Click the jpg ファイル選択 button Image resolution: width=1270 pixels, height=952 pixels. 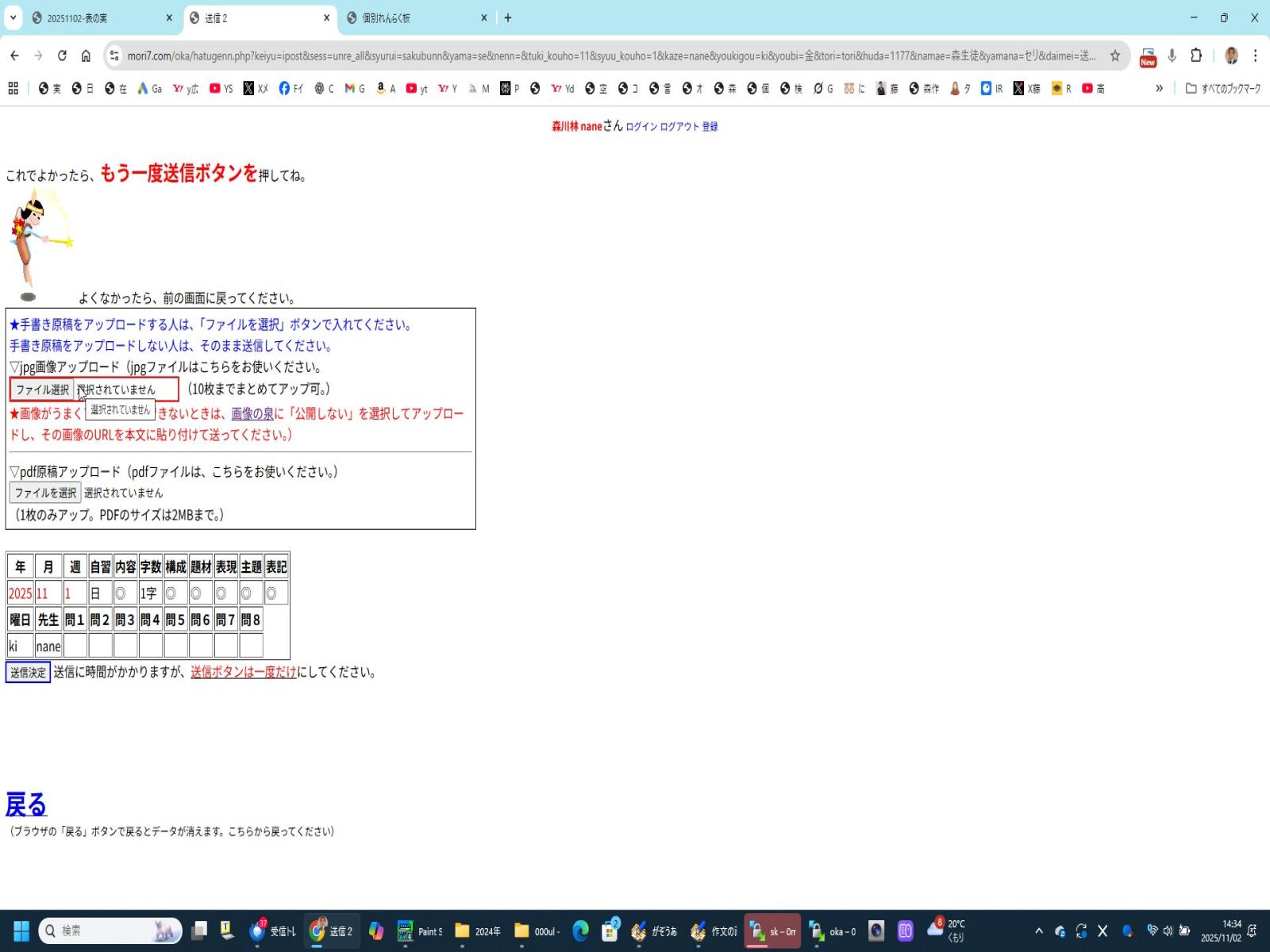tap(42, 390)
